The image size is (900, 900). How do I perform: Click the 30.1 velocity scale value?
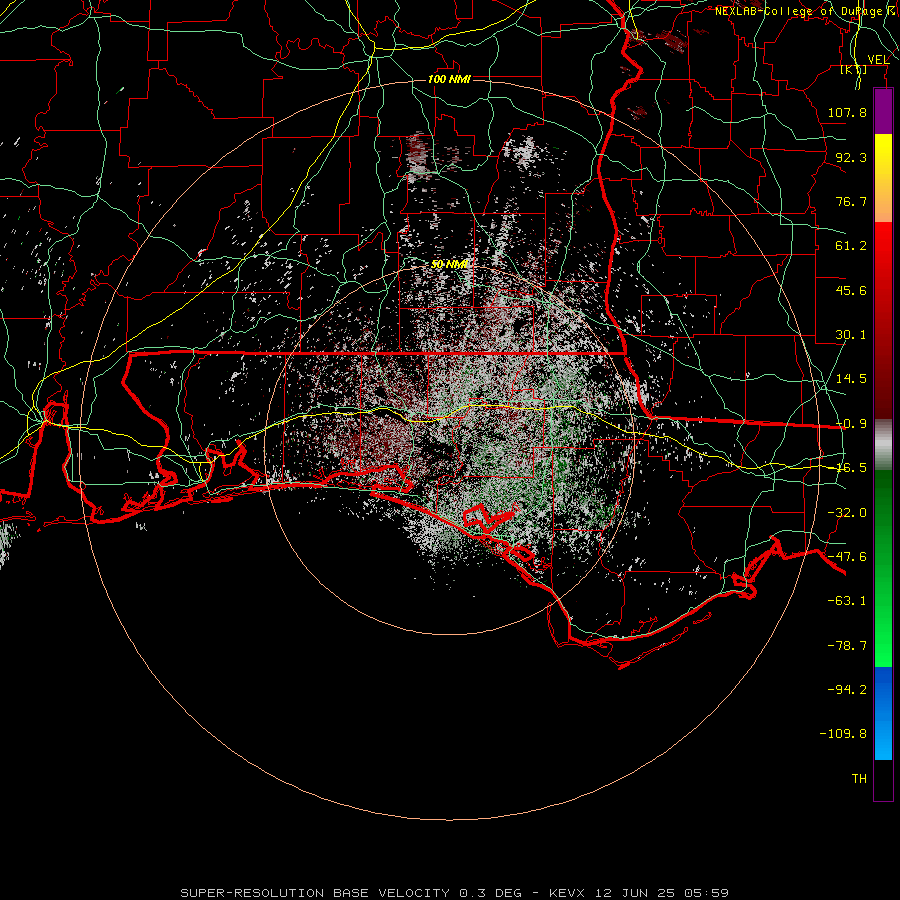(x=851, y=334)
